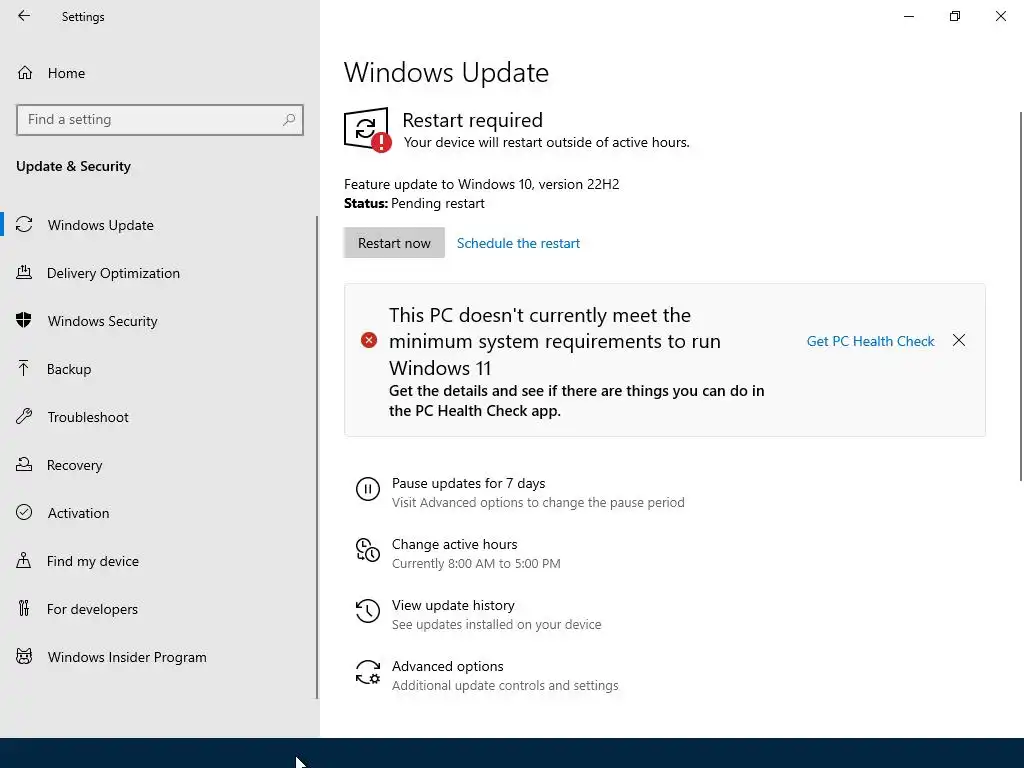Open View update history

click(453, 605)
